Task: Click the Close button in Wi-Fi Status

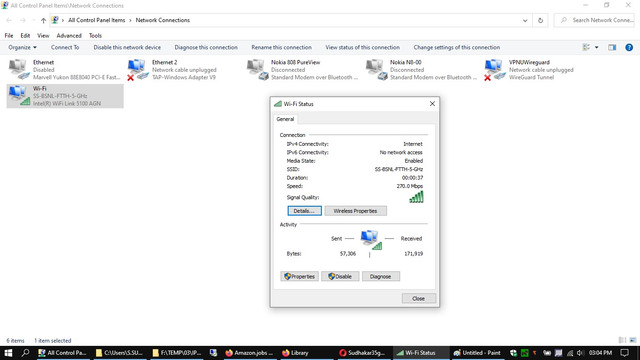Action: (x=418, y=298)
